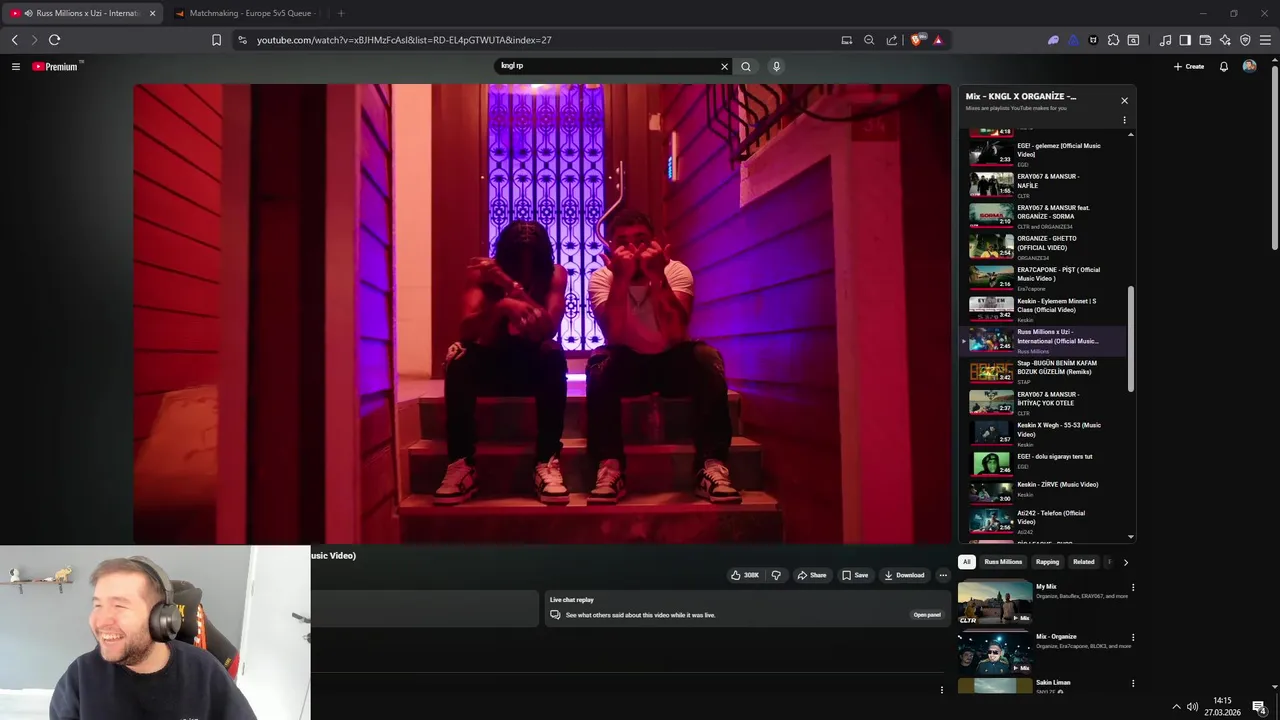The width and height of the screenshot is (1280, 720).
Task: Open options menu for 'Sakin Liman'
Action: [x=1133, y=683]
